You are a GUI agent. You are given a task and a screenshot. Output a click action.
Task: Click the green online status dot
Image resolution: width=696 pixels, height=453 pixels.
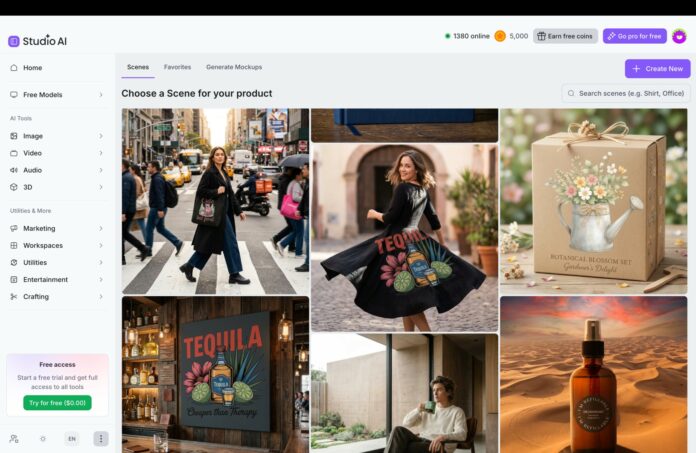click(x=447, y=36)
